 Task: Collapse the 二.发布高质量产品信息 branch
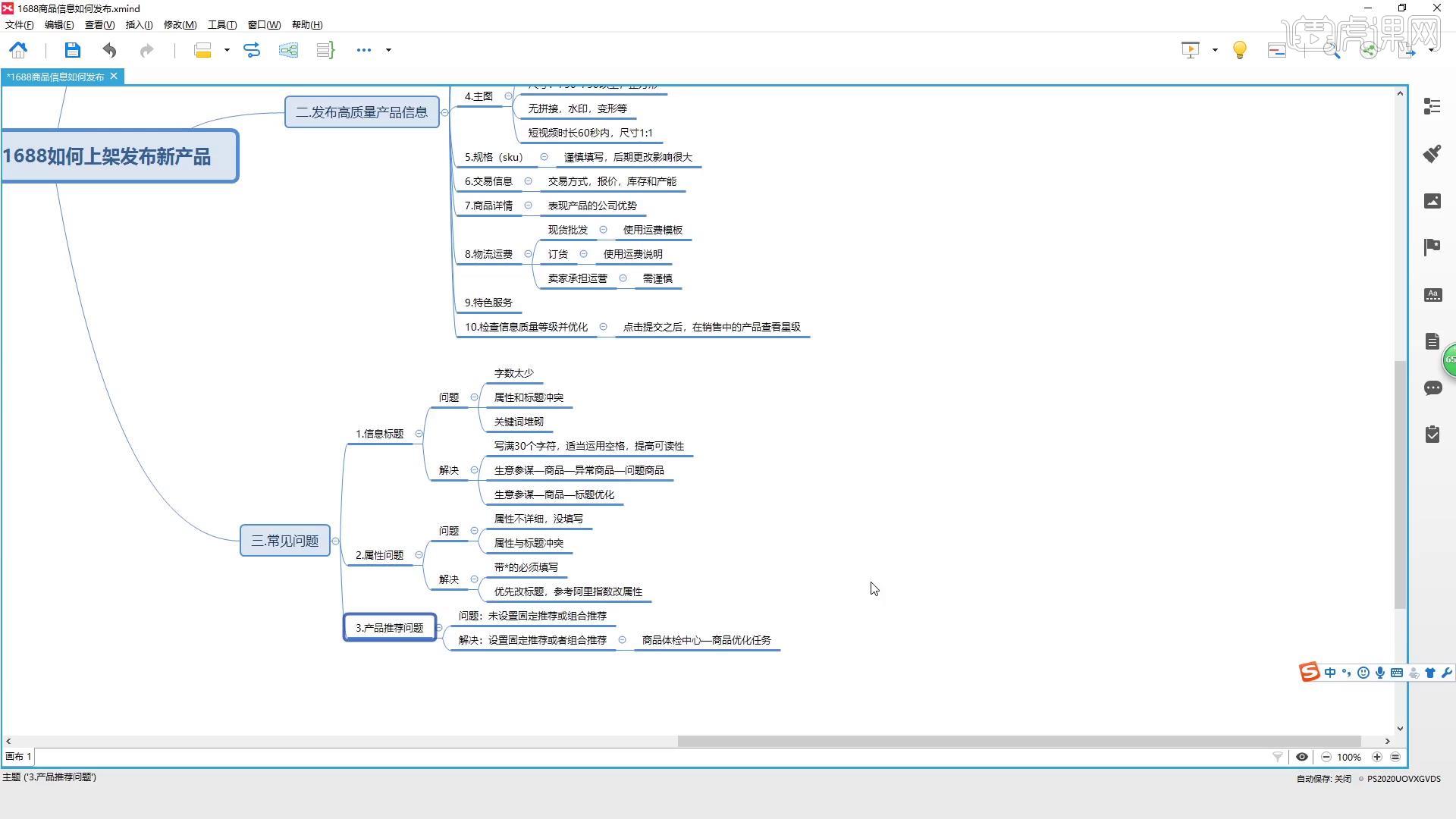tap(445, 112)
